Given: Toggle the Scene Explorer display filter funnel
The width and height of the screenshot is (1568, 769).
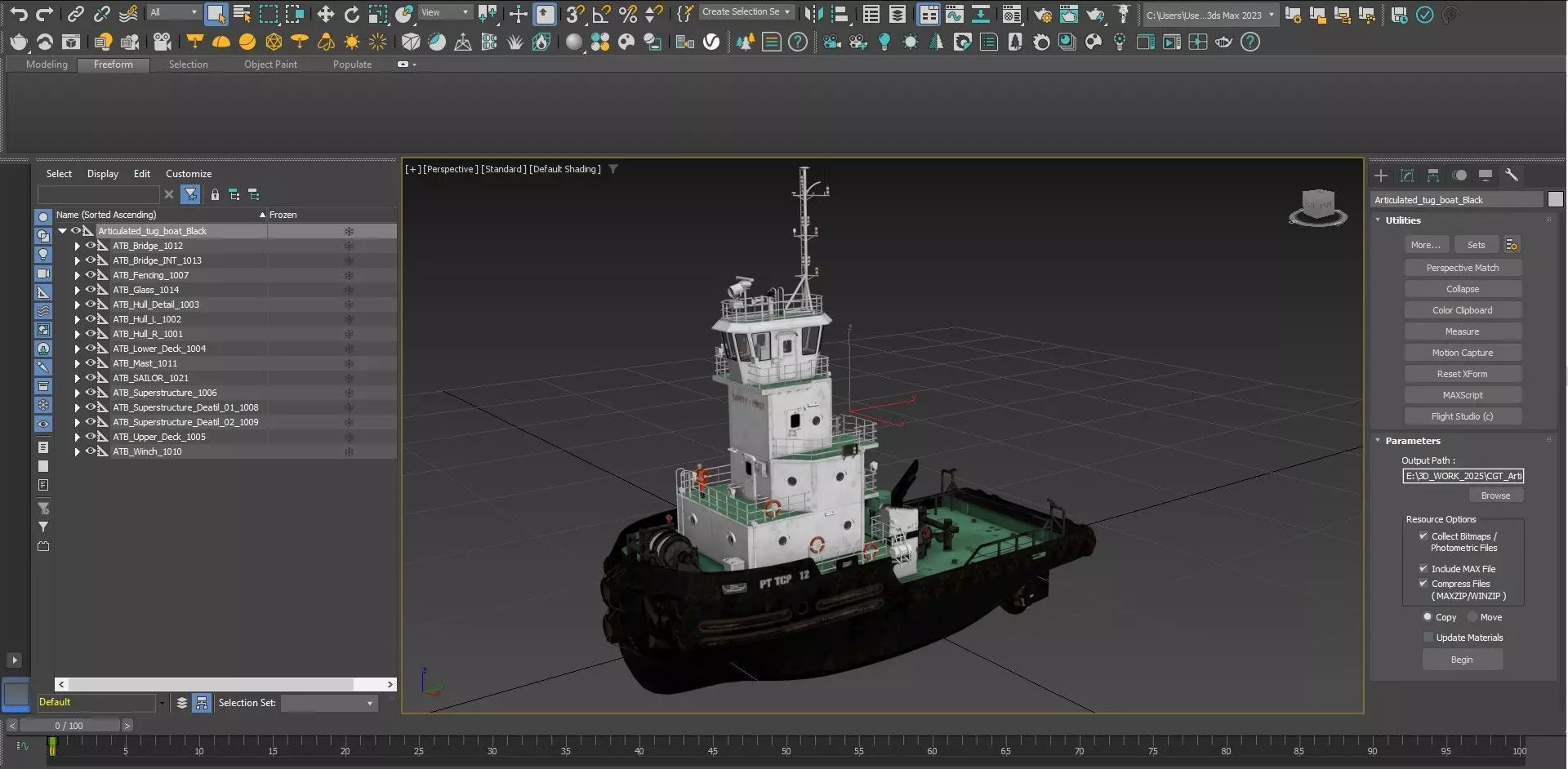Looking at the screenshot, I should [x=190, y=194].
